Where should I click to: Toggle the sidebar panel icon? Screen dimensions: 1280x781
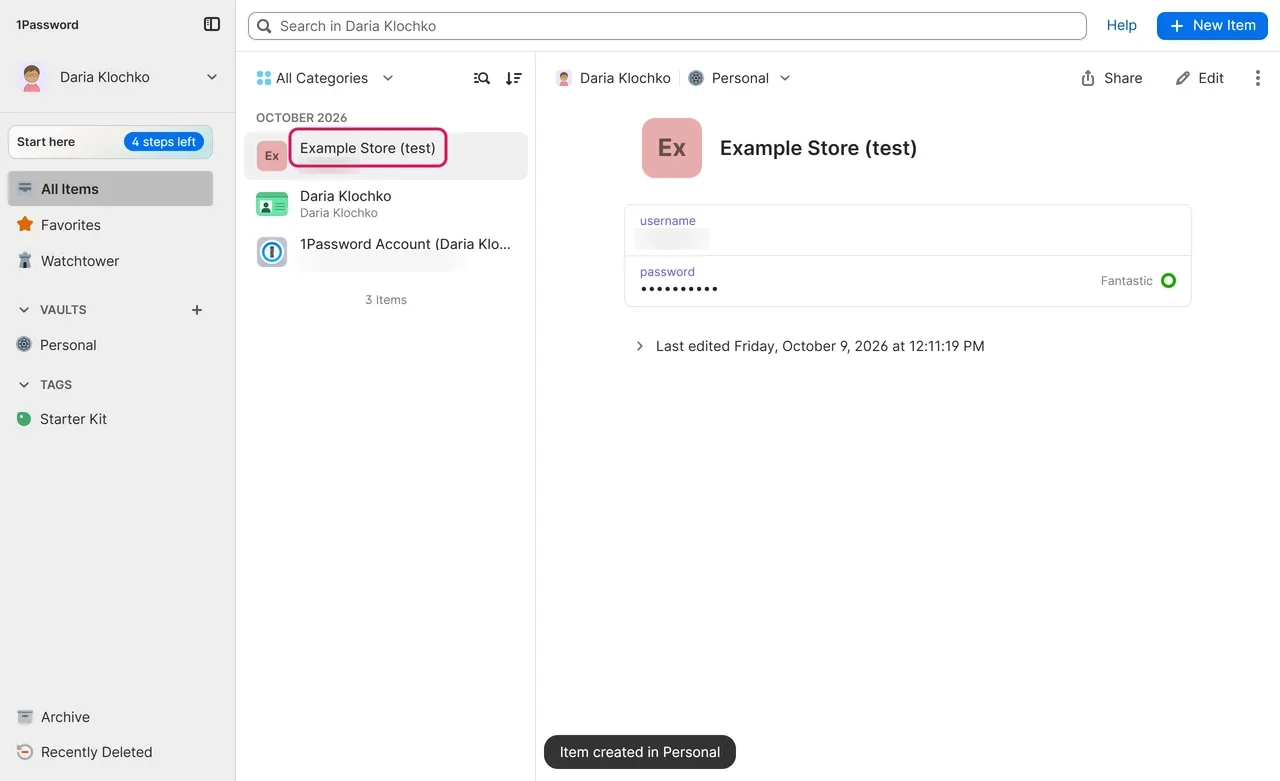pyautogui.click(x=212, y=24)
